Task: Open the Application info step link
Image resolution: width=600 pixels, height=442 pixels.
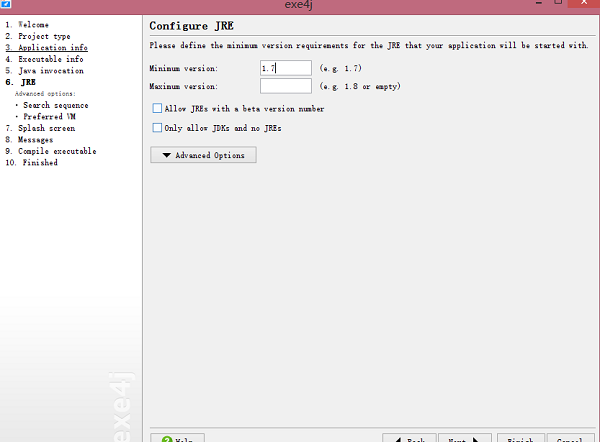Action: (46, 47)
